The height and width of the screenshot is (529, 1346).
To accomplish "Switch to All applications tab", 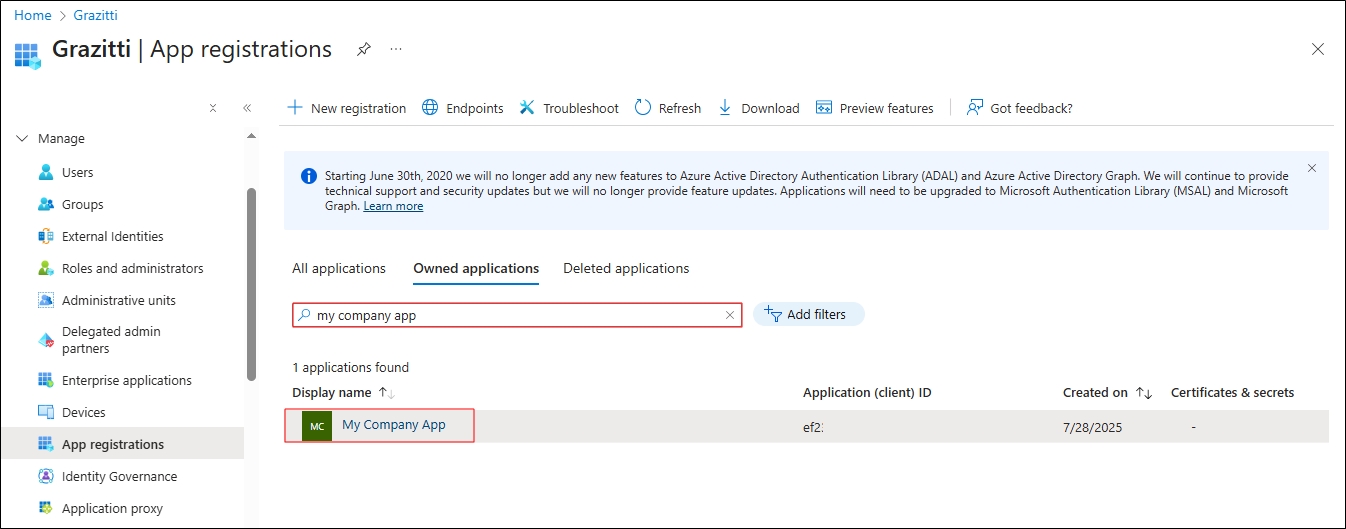I will [338, 269].
